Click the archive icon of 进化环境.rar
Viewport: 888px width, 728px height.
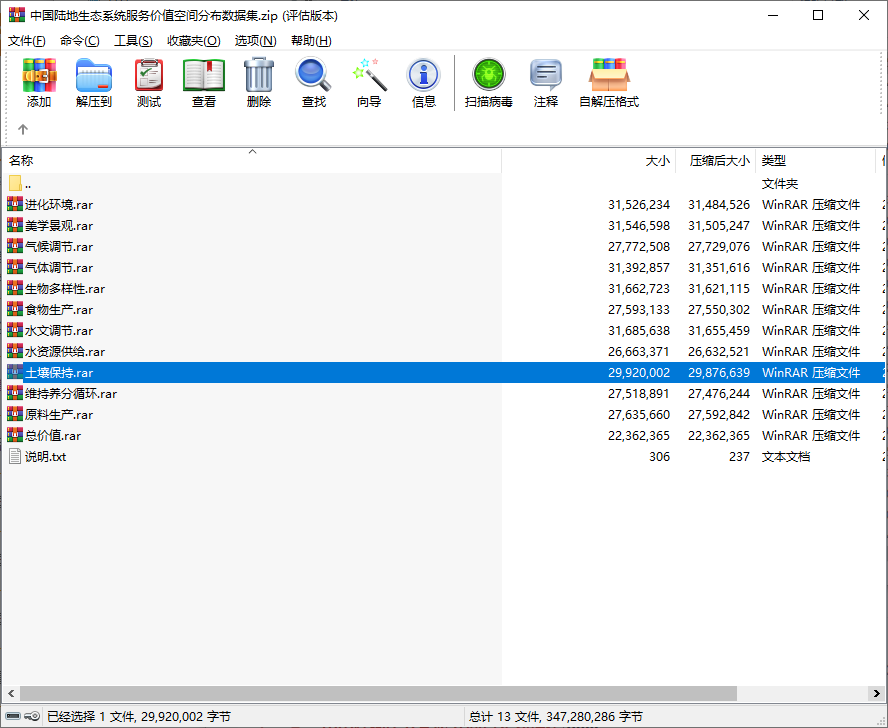point(15,204)
